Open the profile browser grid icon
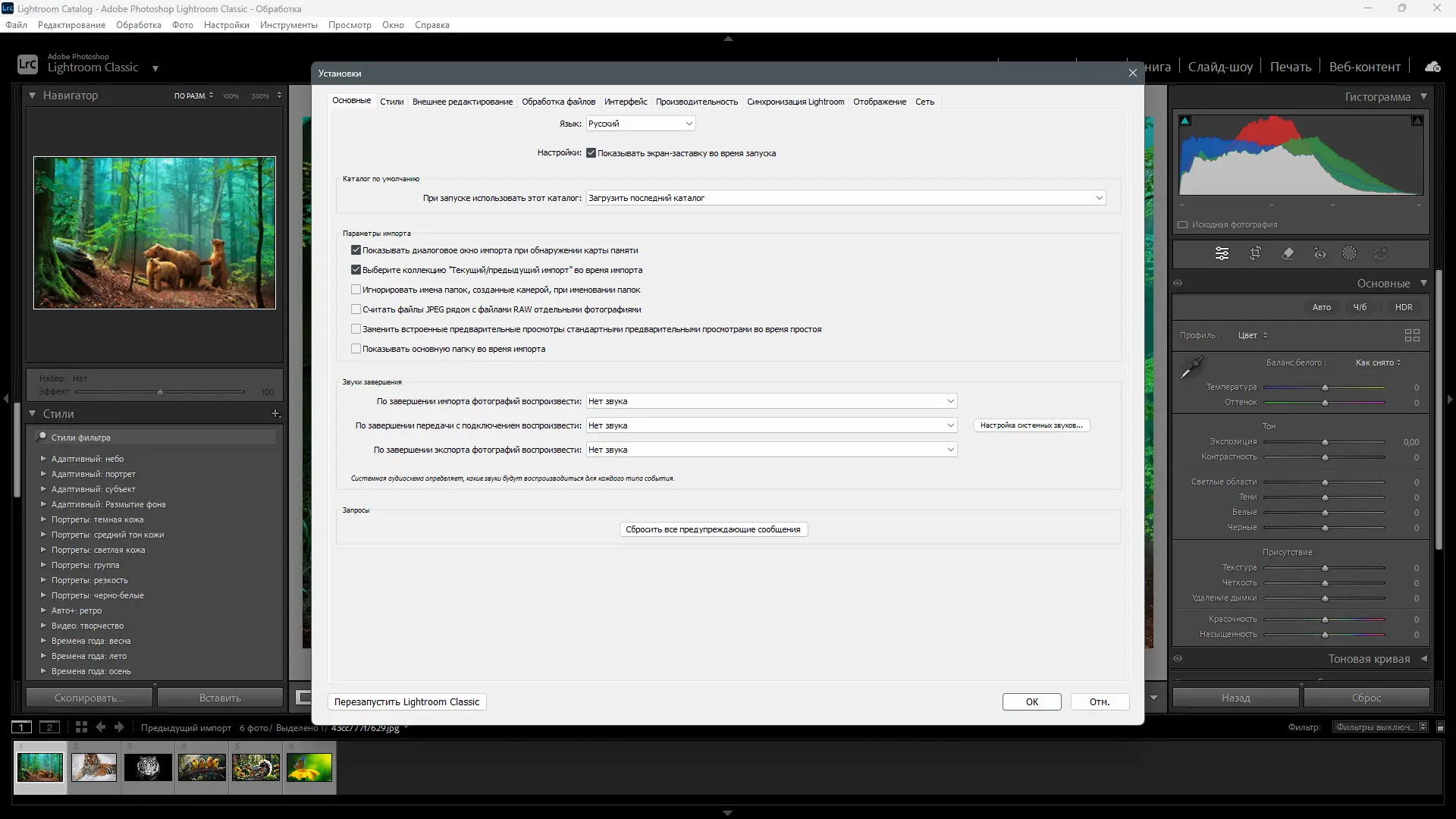The width and height of the screenshot is (1456, 819). [1412, 335]
